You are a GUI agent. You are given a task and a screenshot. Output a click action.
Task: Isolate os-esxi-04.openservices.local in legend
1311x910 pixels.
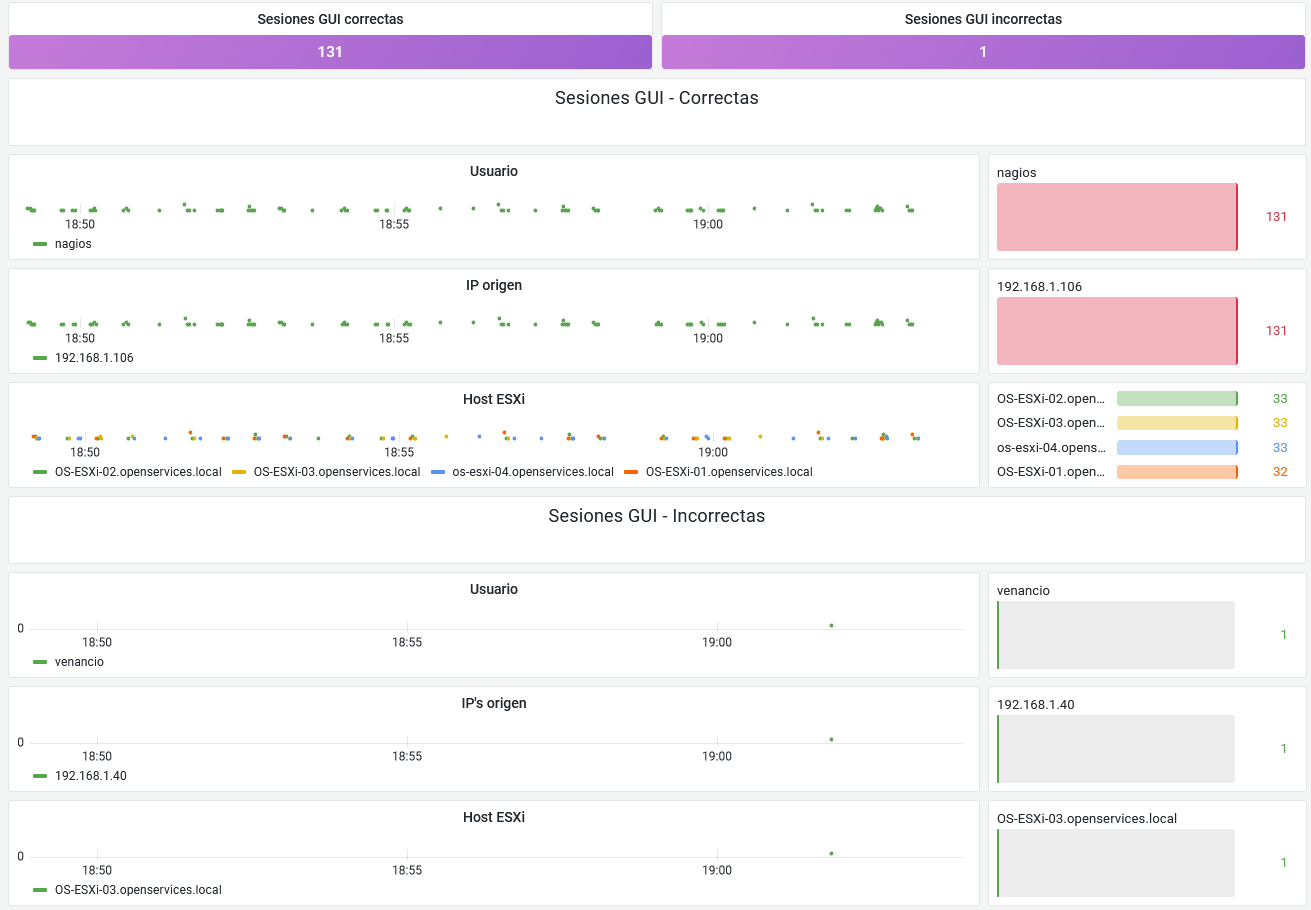click(x=533, y=471)
